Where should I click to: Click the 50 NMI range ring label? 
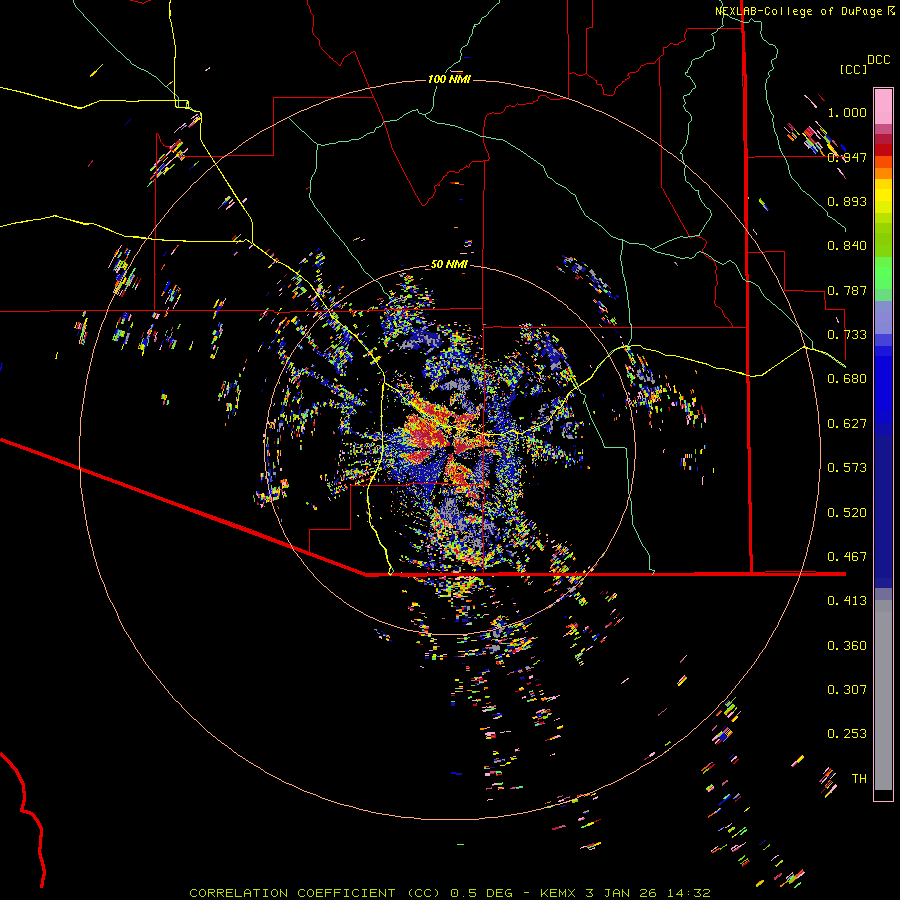[x=449, y=264]
